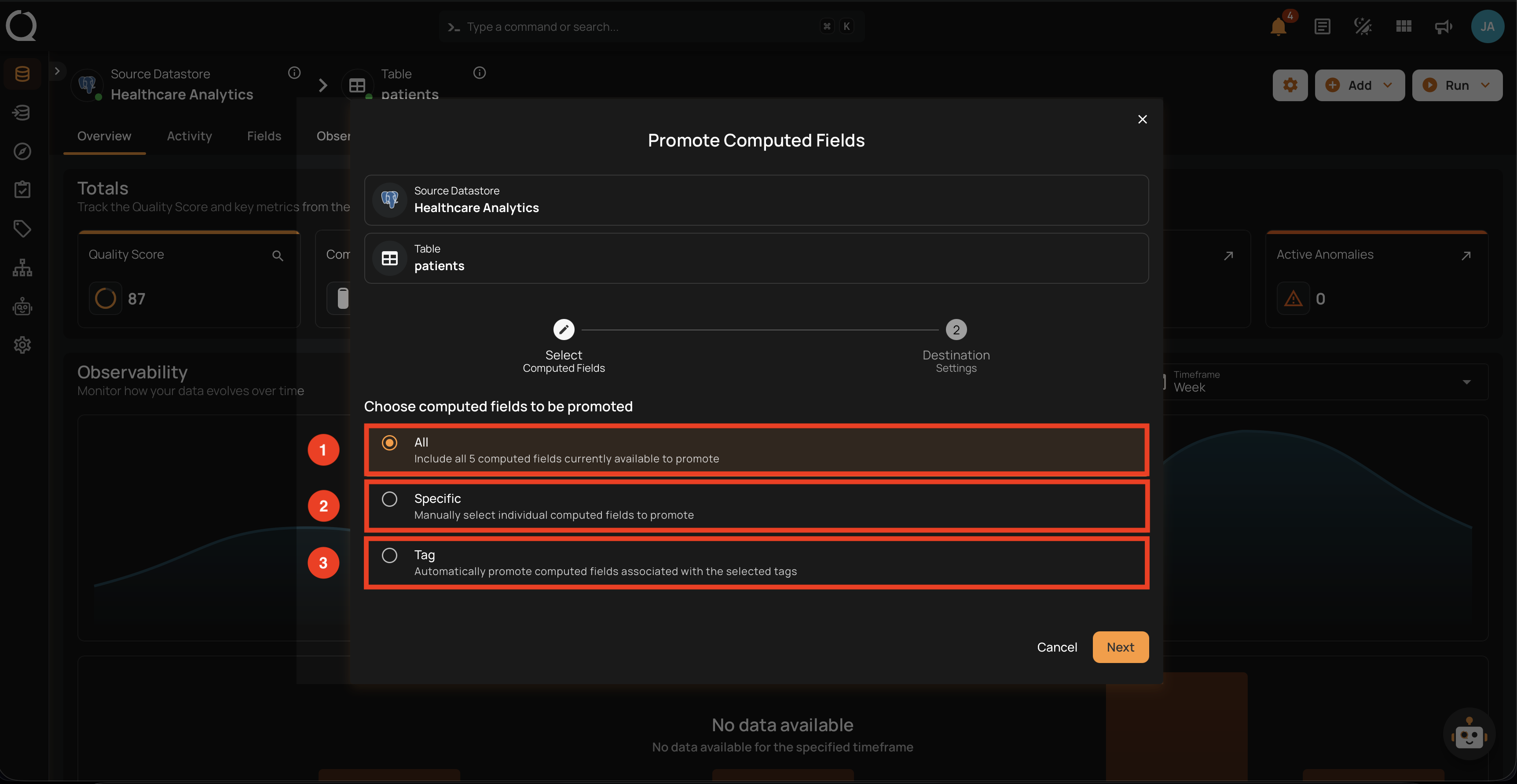Open the Settings gear sidebar icon

point(22,344)
